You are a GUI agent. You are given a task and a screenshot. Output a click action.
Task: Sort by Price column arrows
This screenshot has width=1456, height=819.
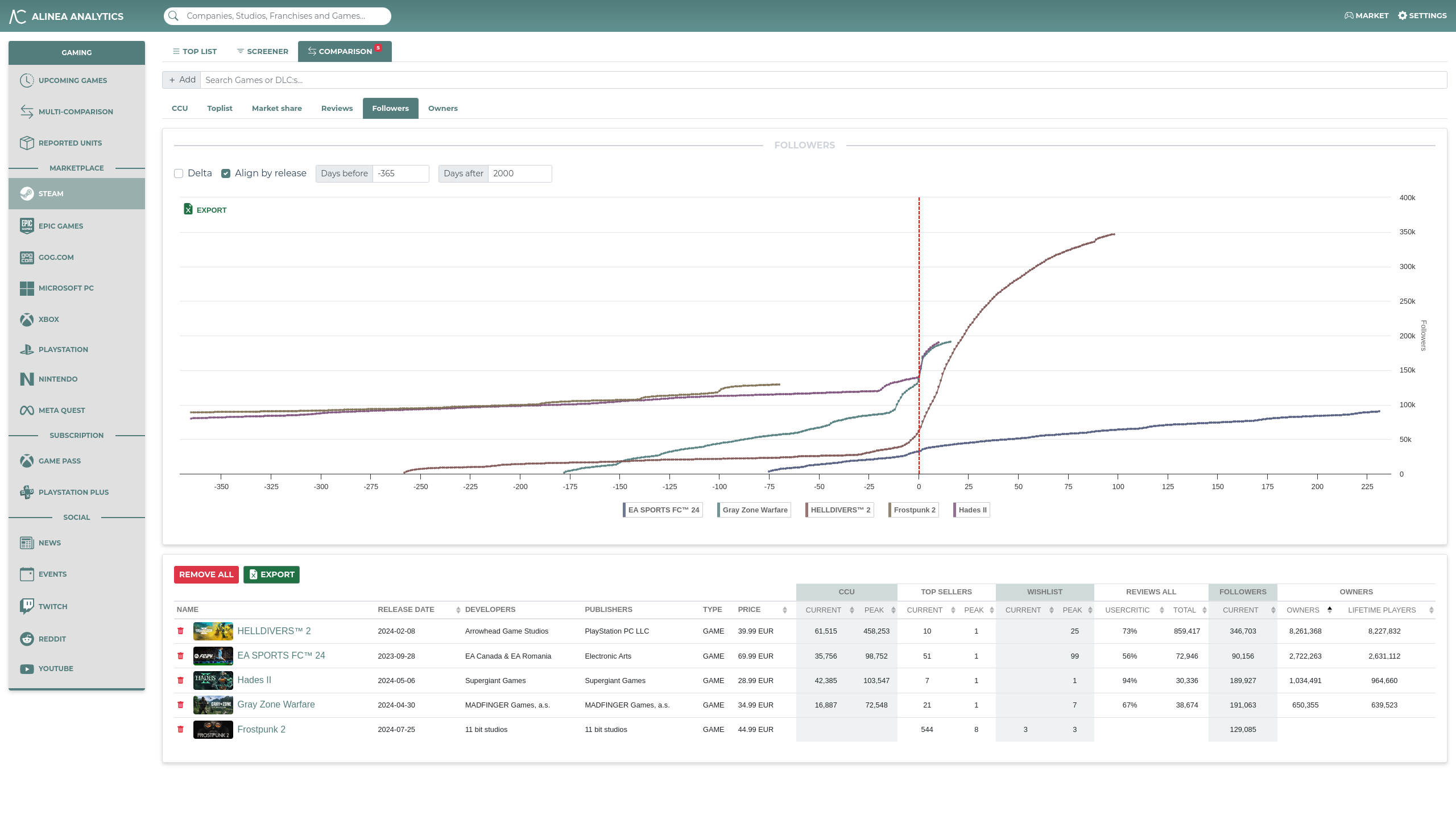785,610
